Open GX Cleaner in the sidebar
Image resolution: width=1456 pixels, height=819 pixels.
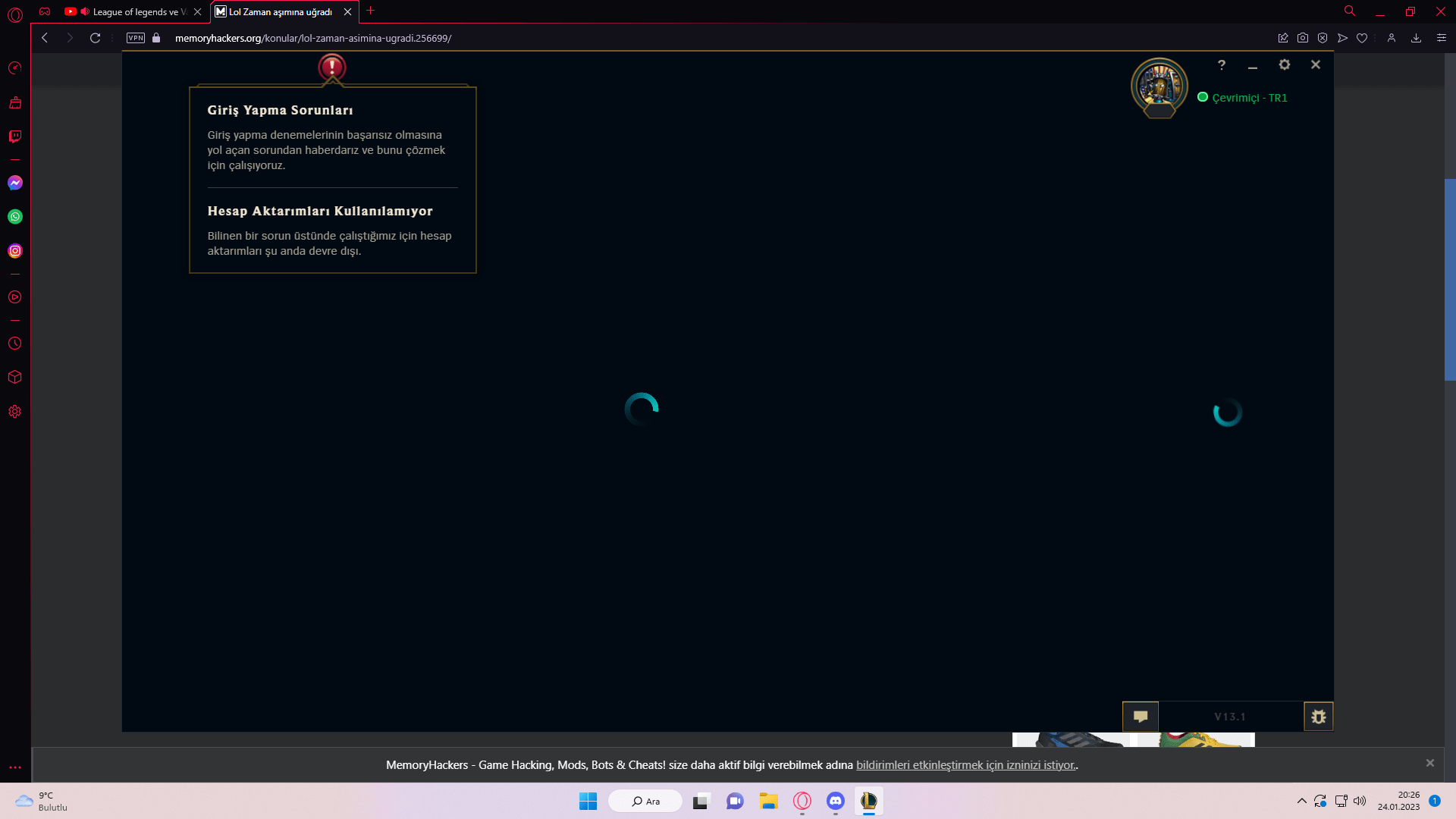15,102
